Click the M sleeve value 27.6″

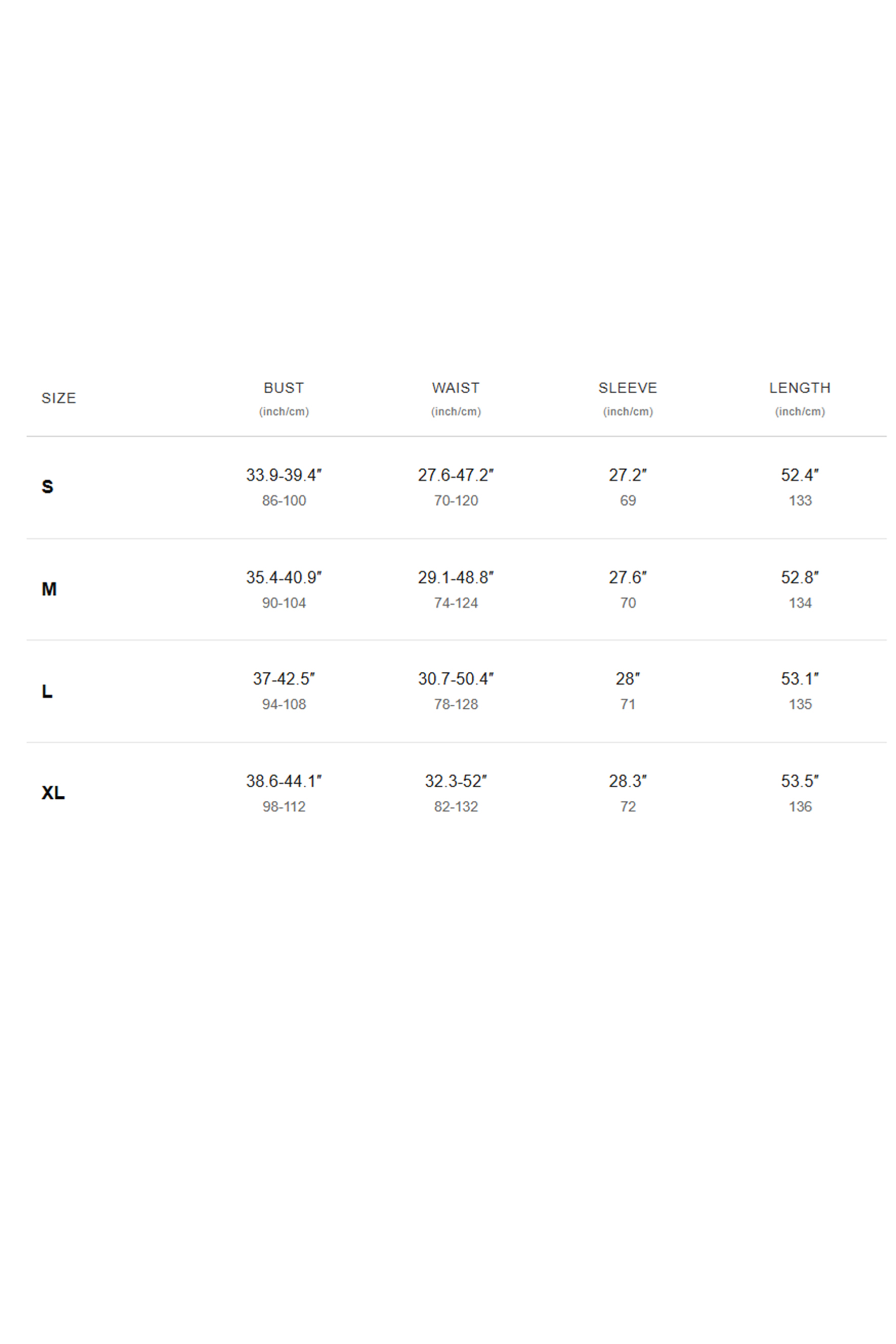point(628,578)
